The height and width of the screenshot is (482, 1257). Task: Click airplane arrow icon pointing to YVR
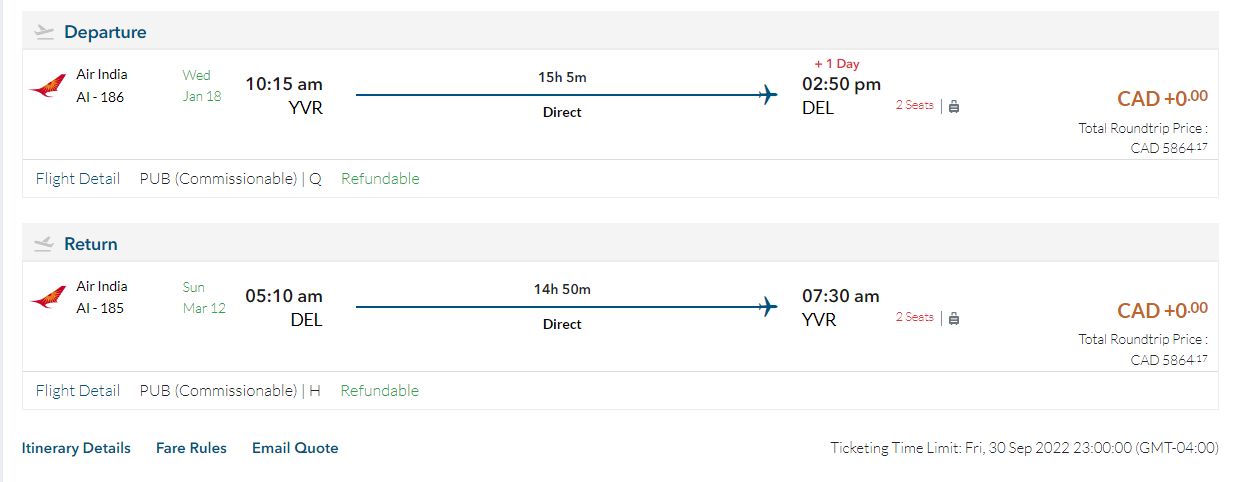pyautogui.click(x=767, y=307)
